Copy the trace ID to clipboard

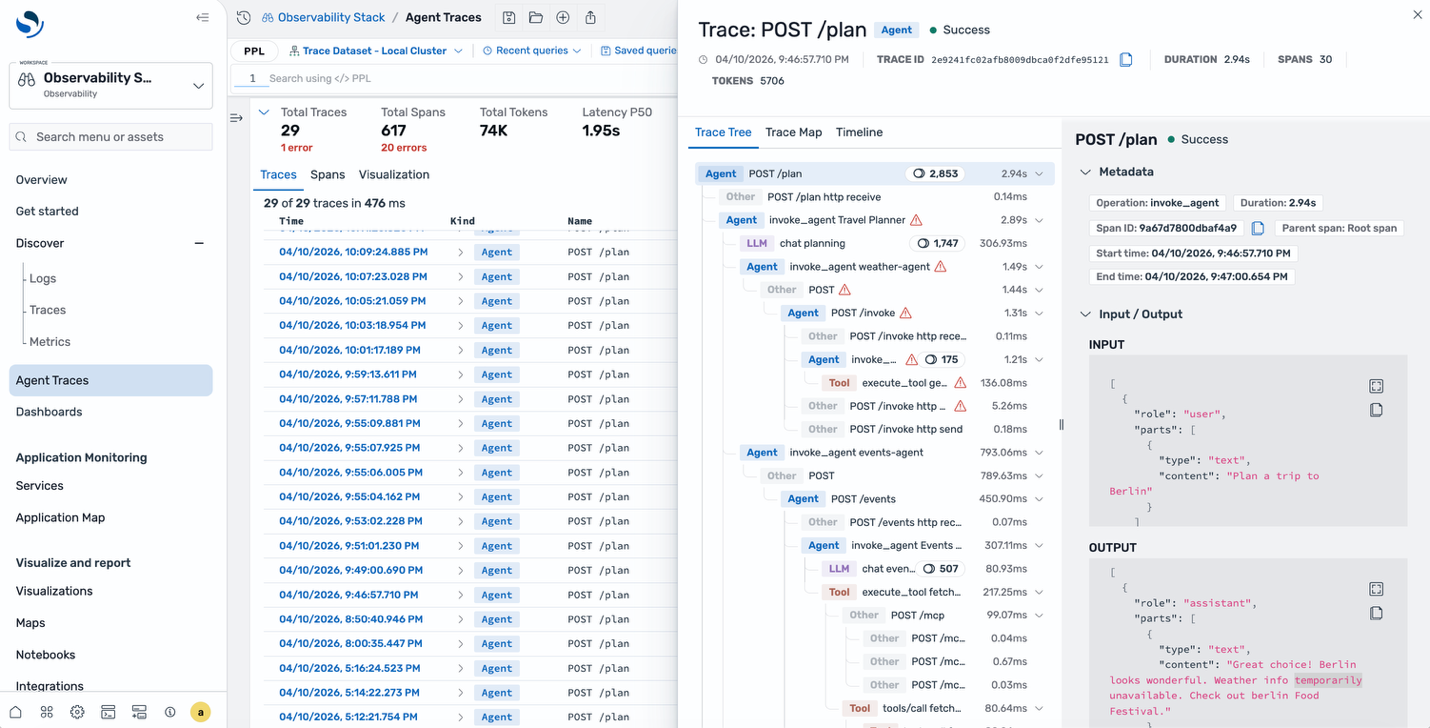pos(1126,60)
